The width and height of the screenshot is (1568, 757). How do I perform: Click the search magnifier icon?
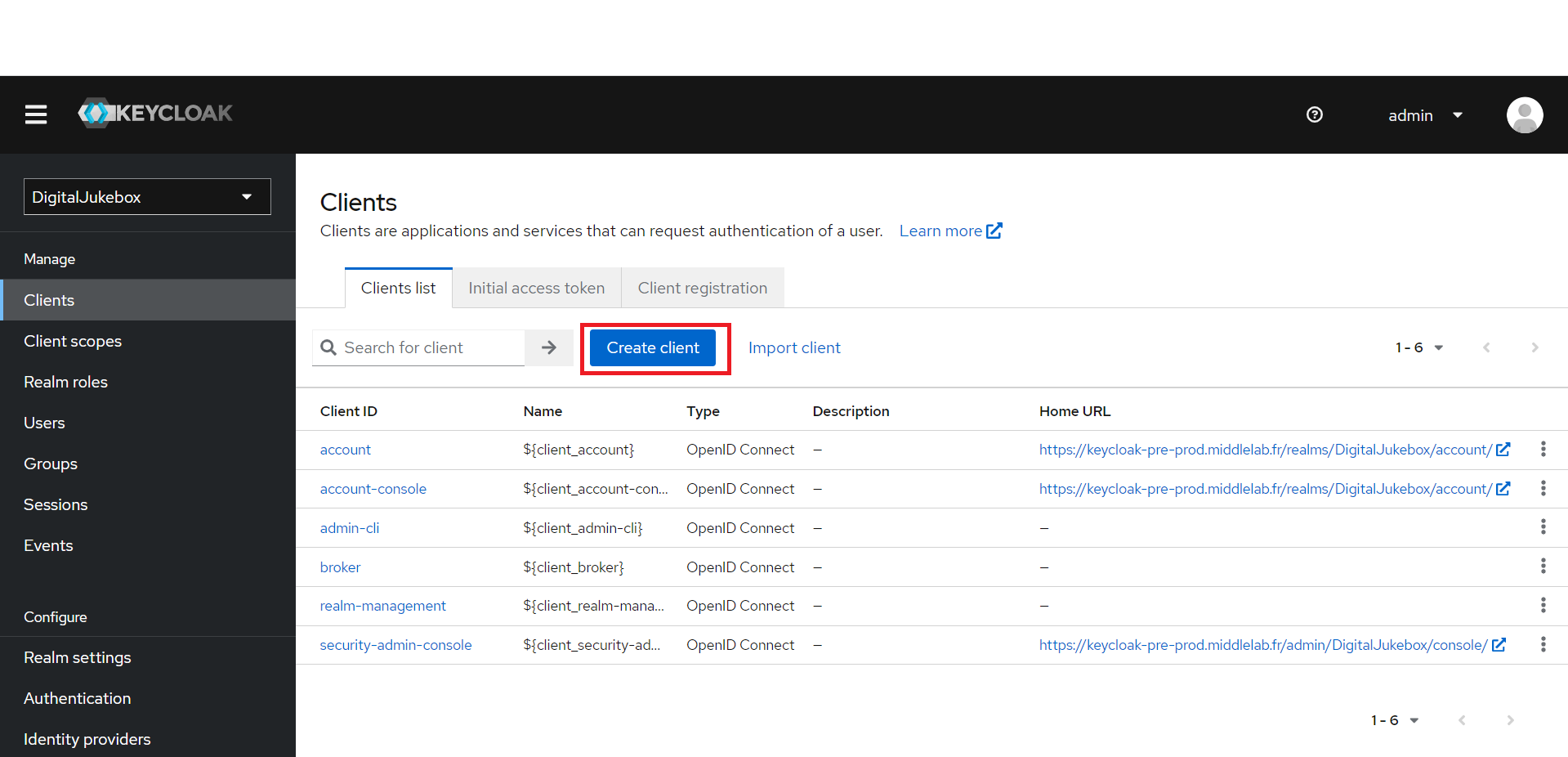coord(328,347)
